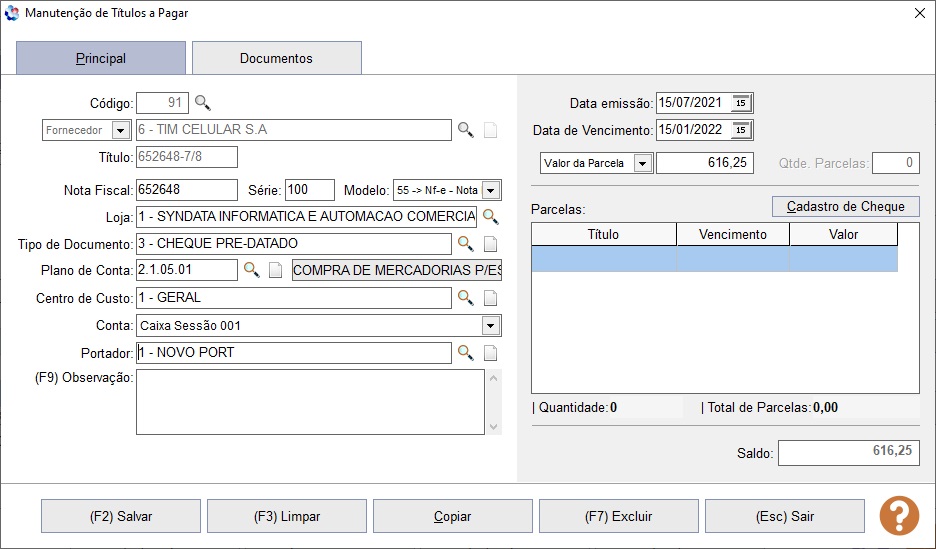The height and width of the screenshot is (549, 936).
Task: Click Observação scrollbar up arrow
Action: point(493,378)
